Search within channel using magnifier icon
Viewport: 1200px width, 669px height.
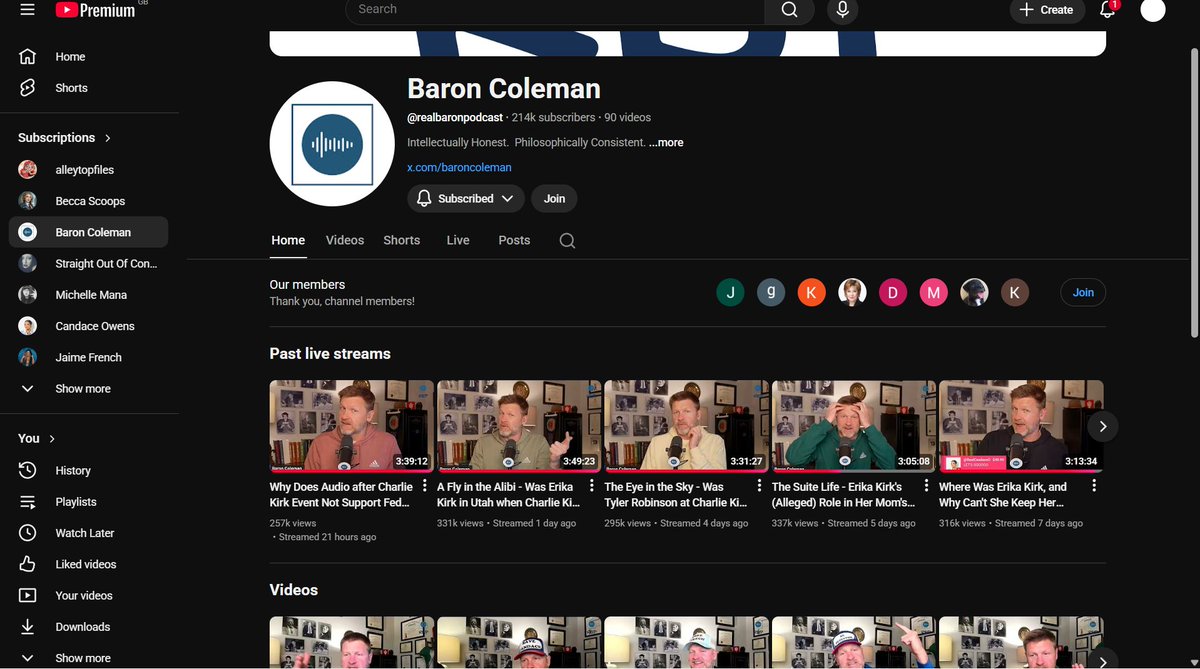(x=567, y=241)
